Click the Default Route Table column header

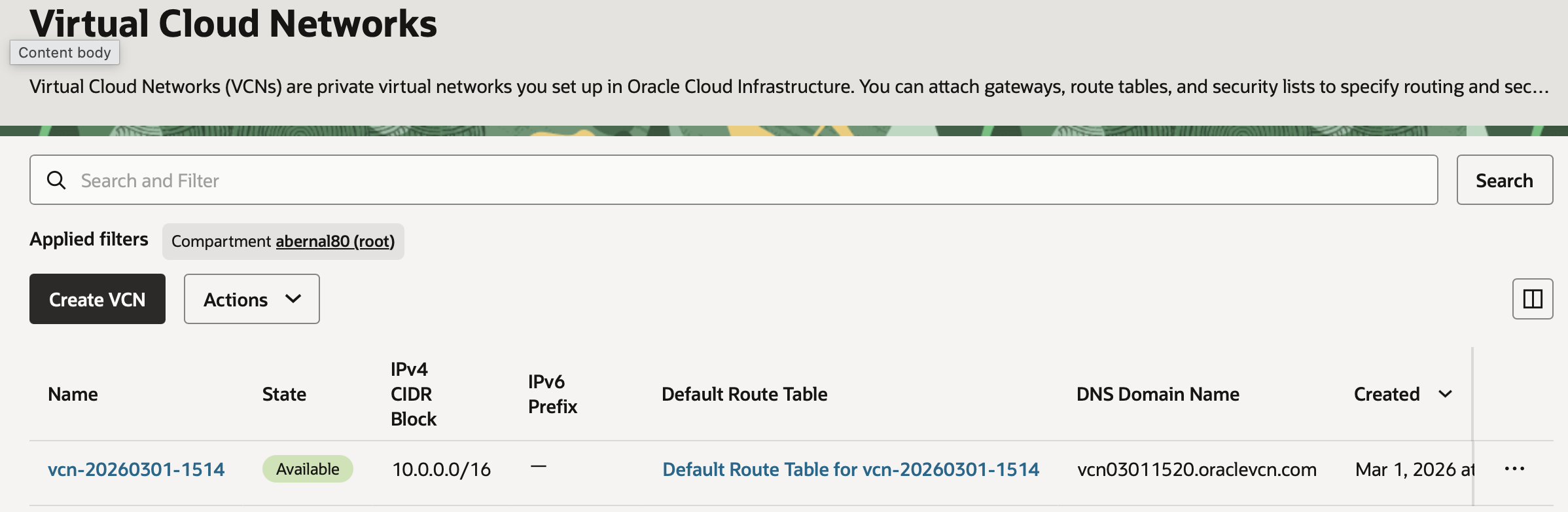click(x=744, y=394)
